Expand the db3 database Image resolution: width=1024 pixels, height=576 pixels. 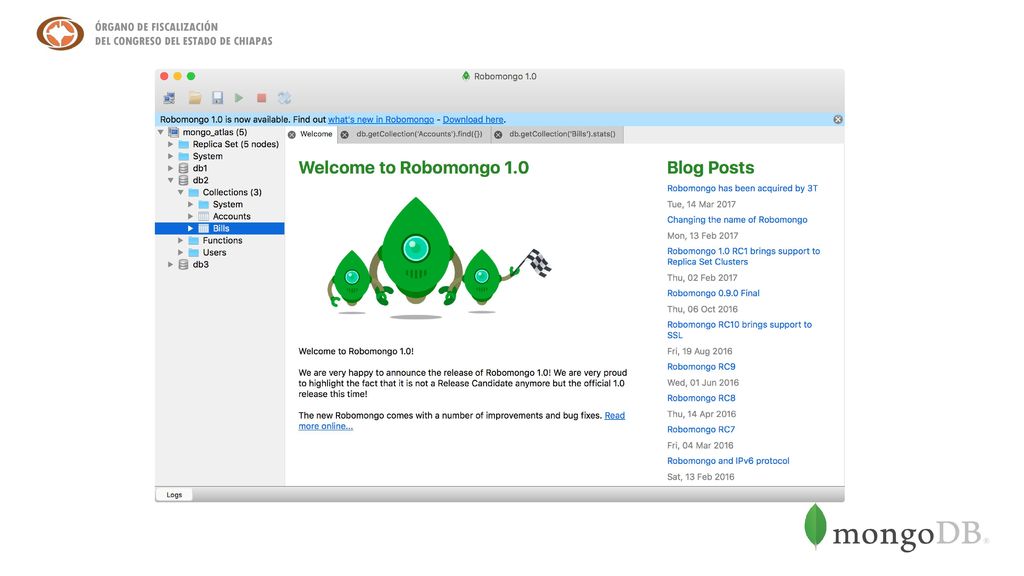point(170,264)
